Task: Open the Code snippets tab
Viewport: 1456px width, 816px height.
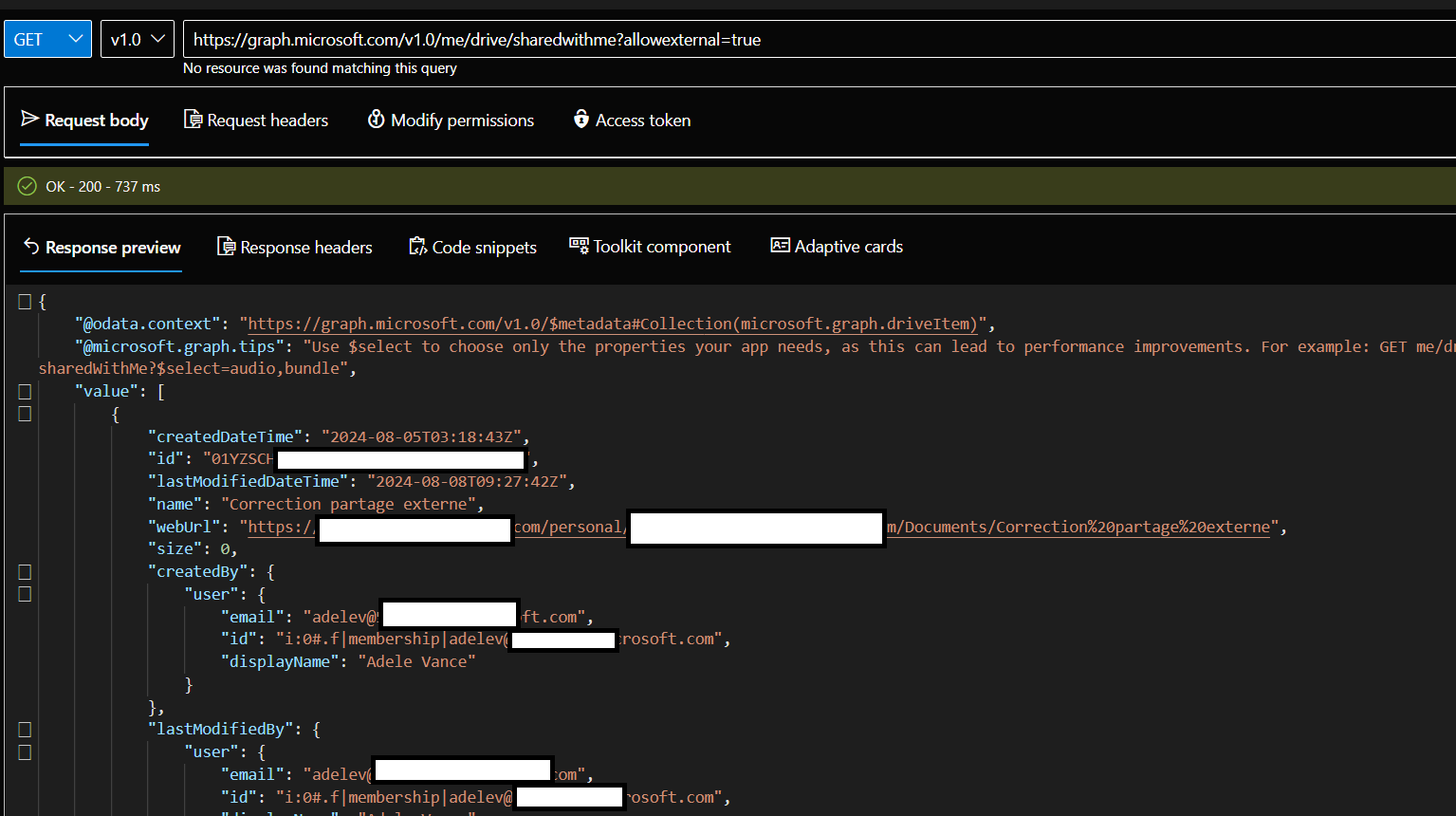Action: [x=472, y=248]
